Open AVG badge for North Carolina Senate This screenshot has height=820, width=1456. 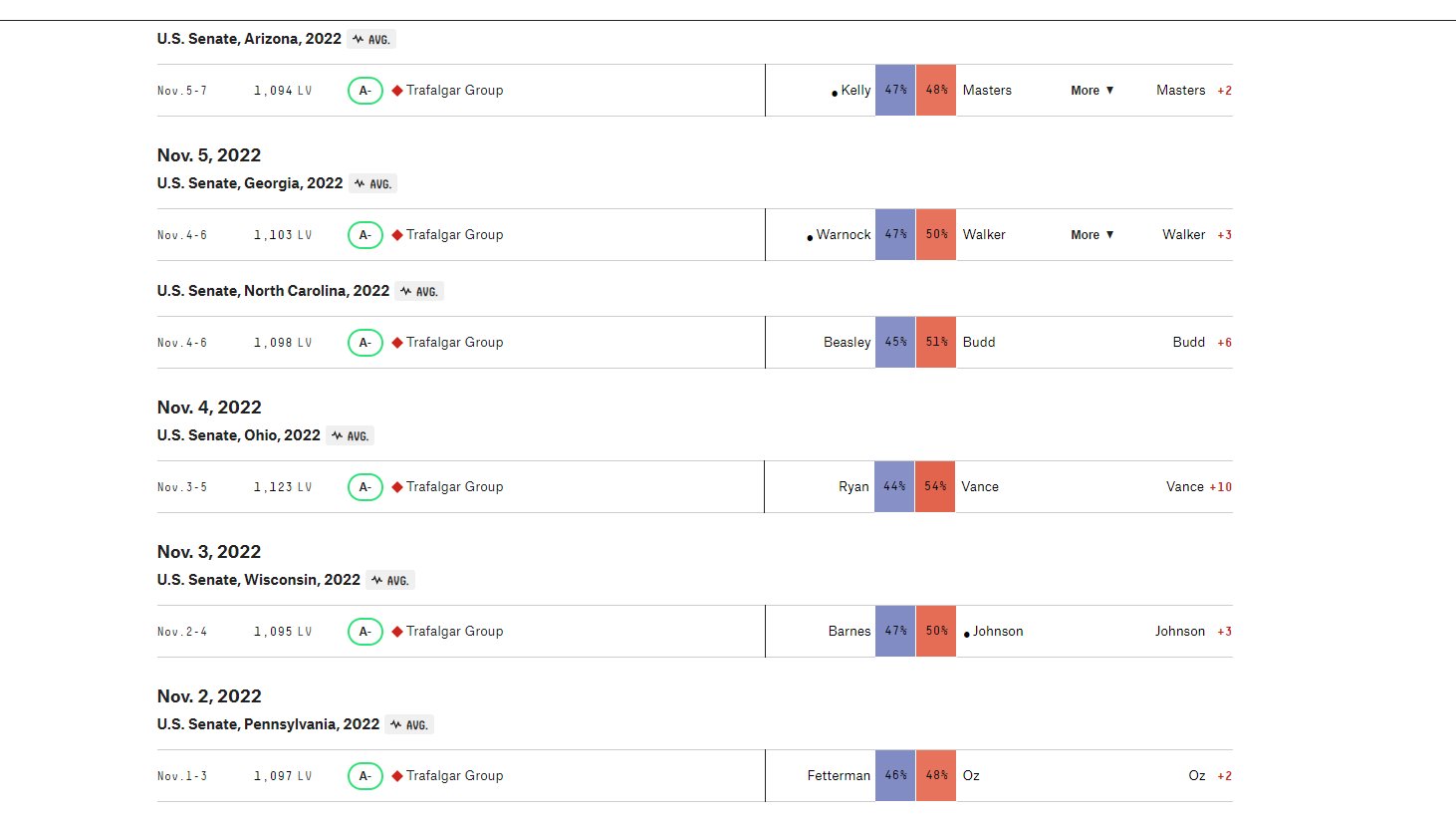pos(419,292)
